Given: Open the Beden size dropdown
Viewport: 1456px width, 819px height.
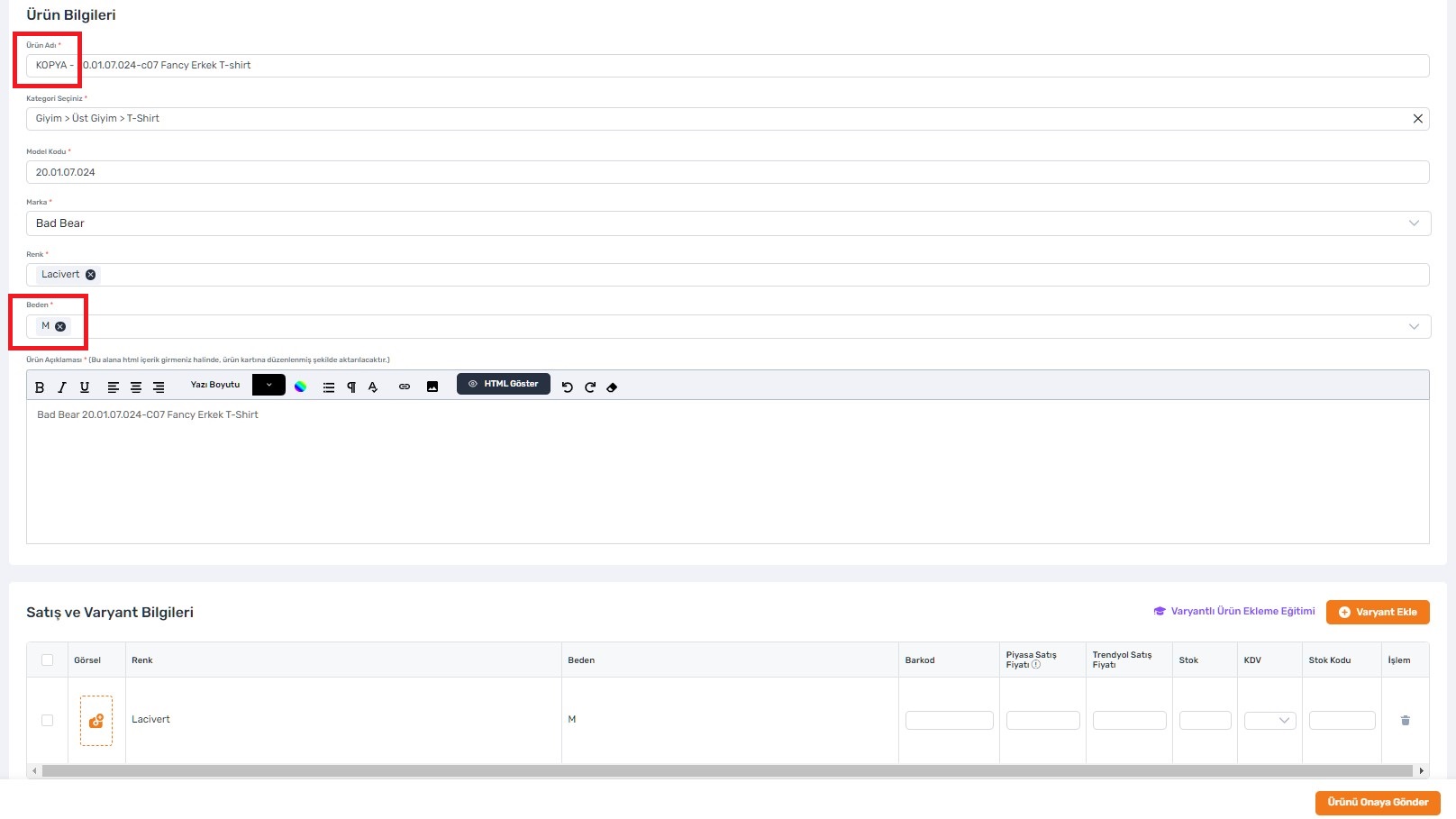Looking at the screenshot, I should tap(1413, 326).
